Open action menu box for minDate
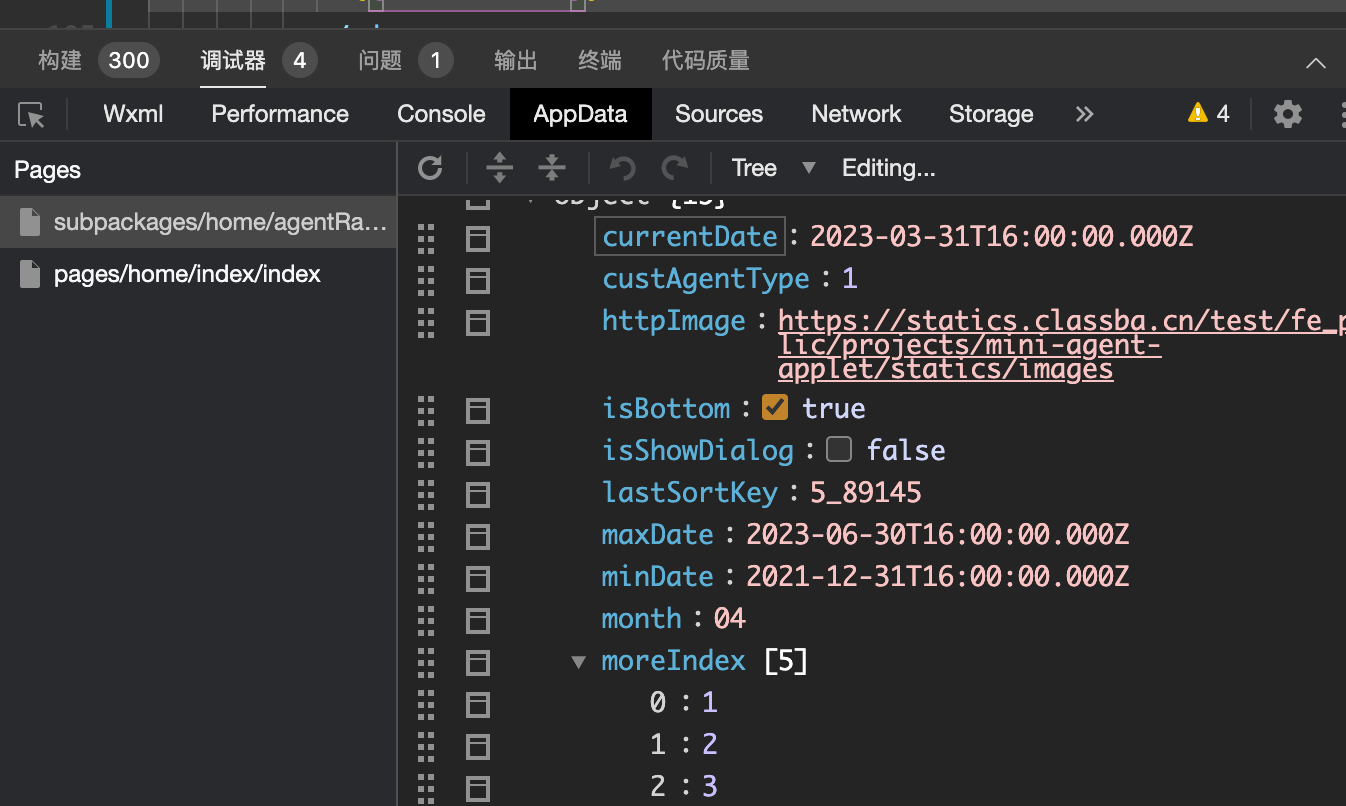Image resolution: width=1346 pixels, height=806 pixels. [478, 578]
